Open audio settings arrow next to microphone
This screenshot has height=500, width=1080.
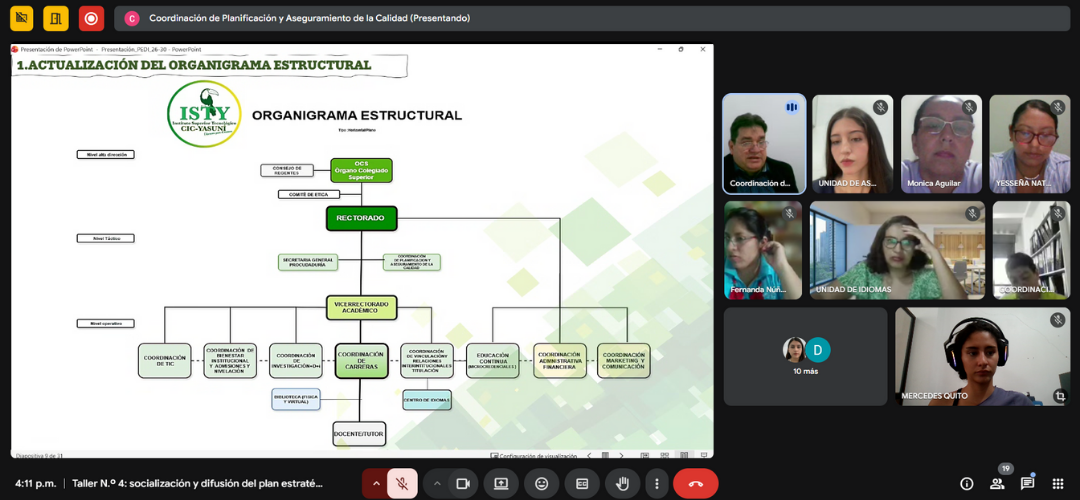click(376, 483)
